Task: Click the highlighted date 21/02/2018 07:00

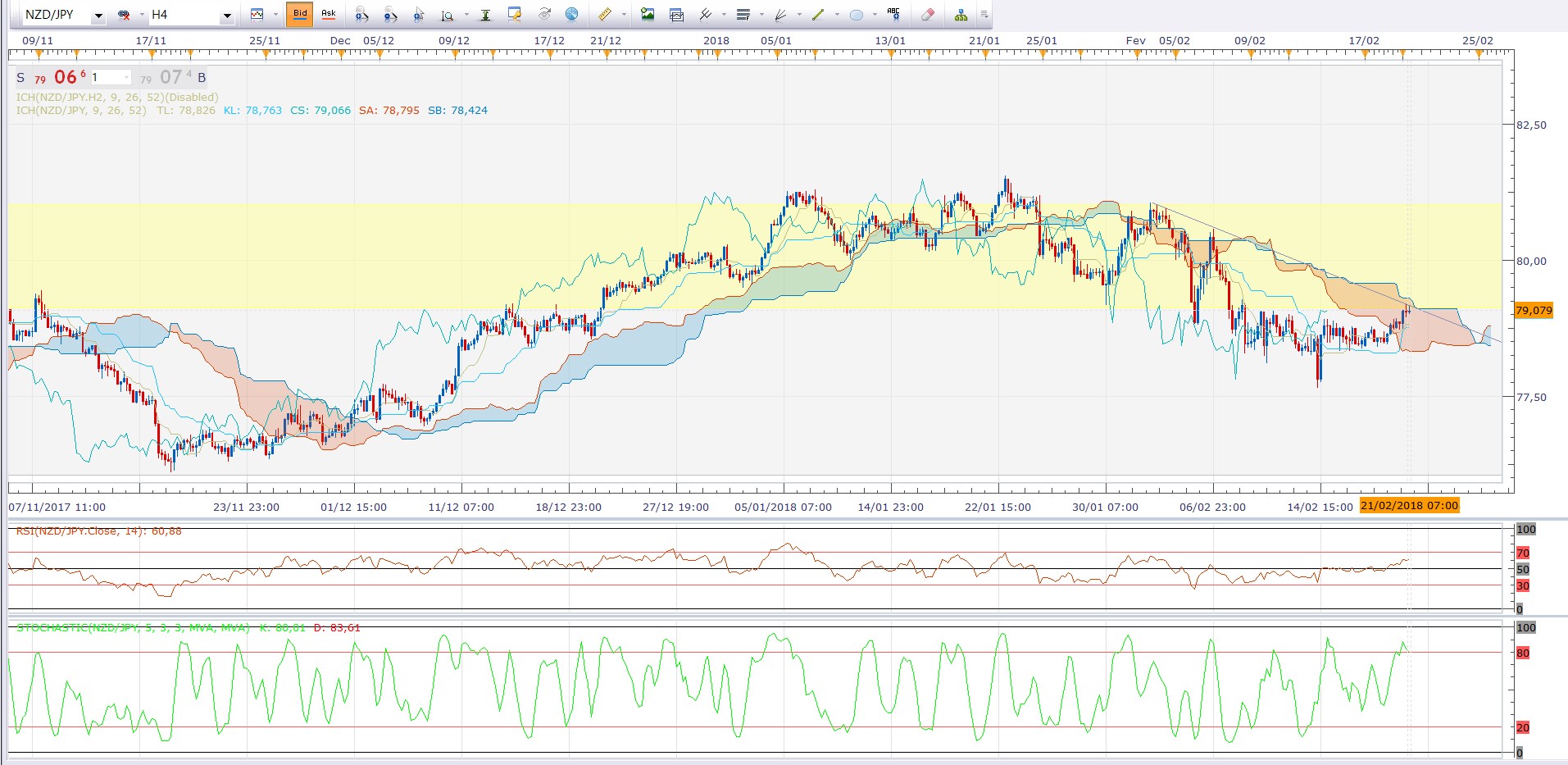Action: [x=1409, y=505]
